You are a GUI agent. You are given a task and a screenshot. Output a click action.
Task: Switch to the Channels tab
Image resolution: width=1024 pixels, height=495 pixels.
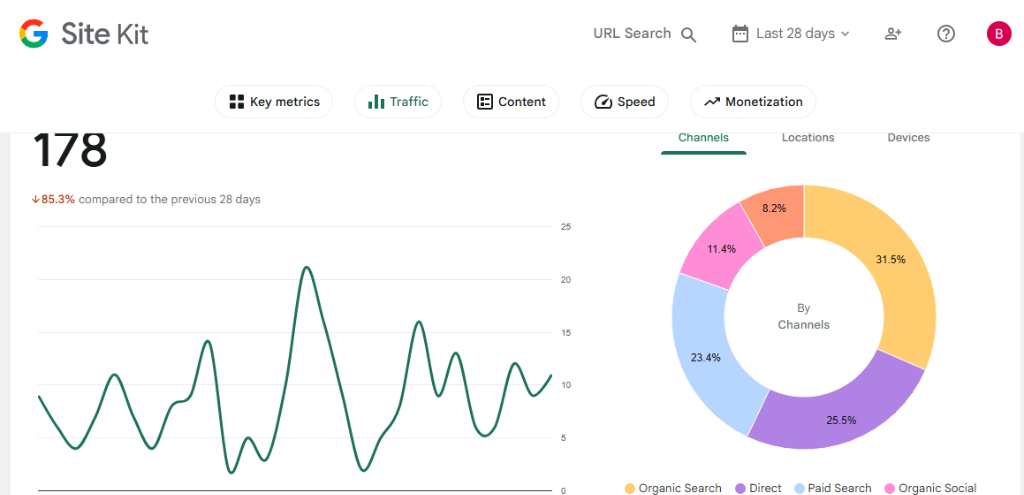pos(703,138)
